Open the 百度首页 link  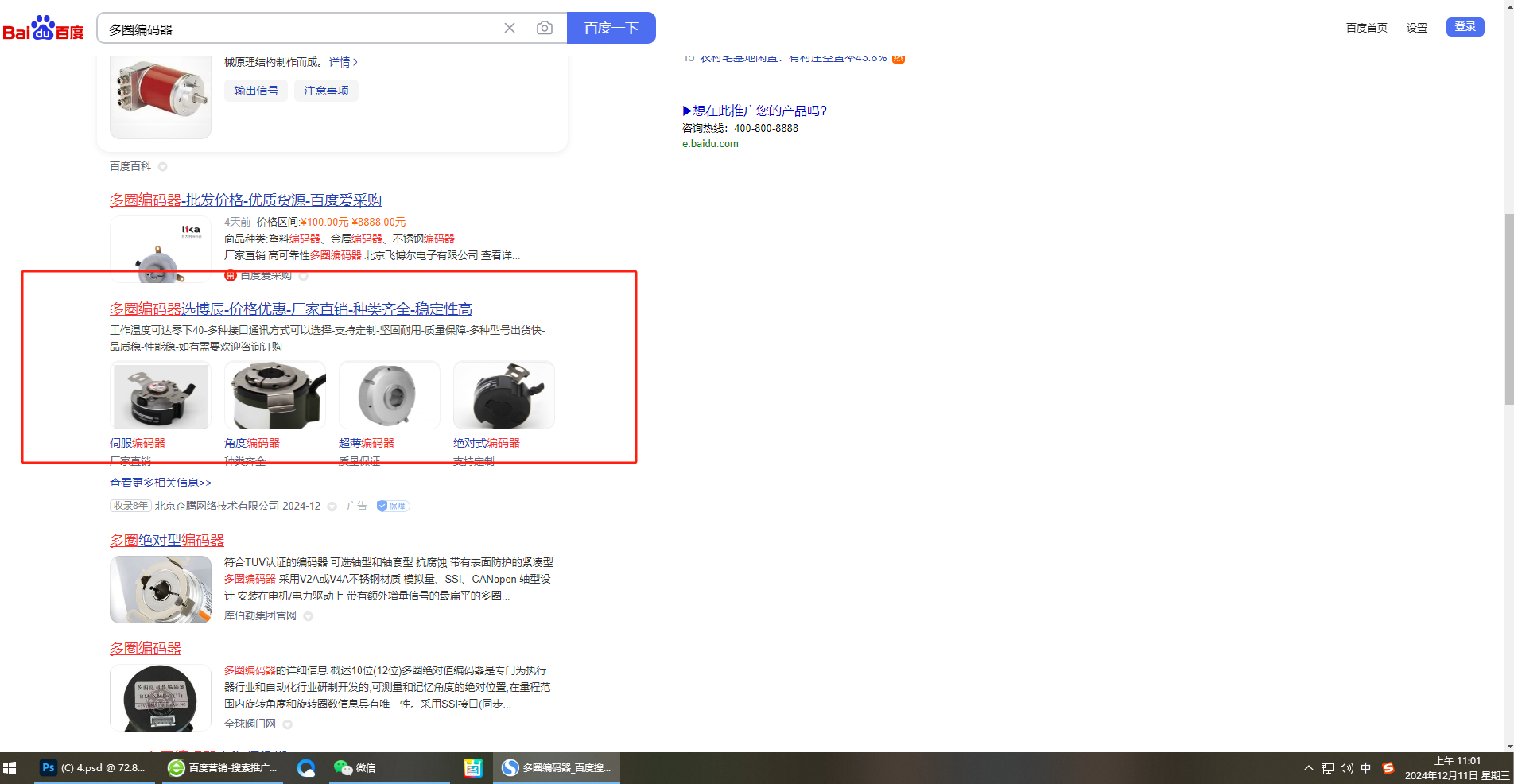tap(1366, 28)
